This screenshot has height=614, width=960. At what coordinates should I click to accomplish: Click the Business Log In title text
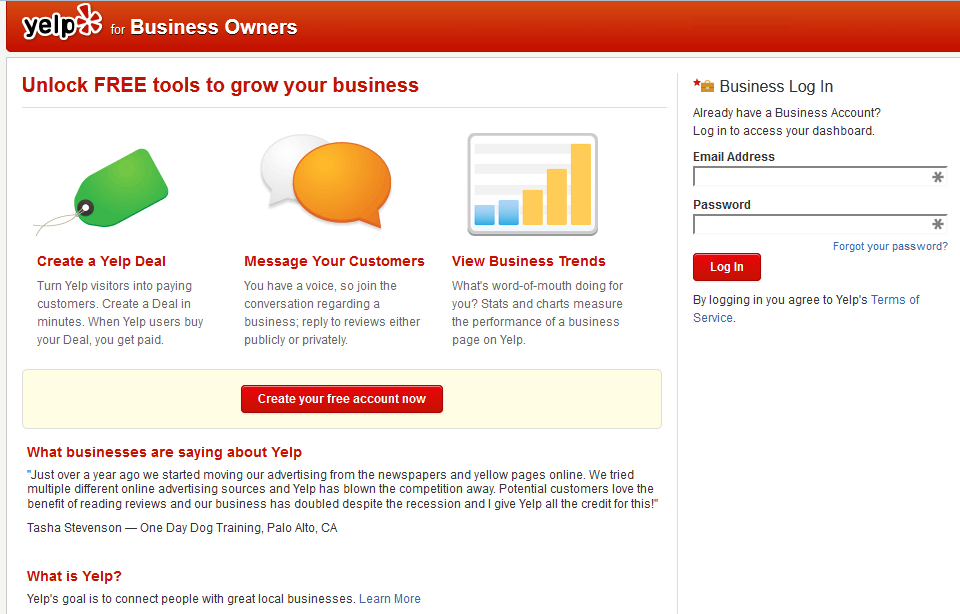tap(776, 86)
